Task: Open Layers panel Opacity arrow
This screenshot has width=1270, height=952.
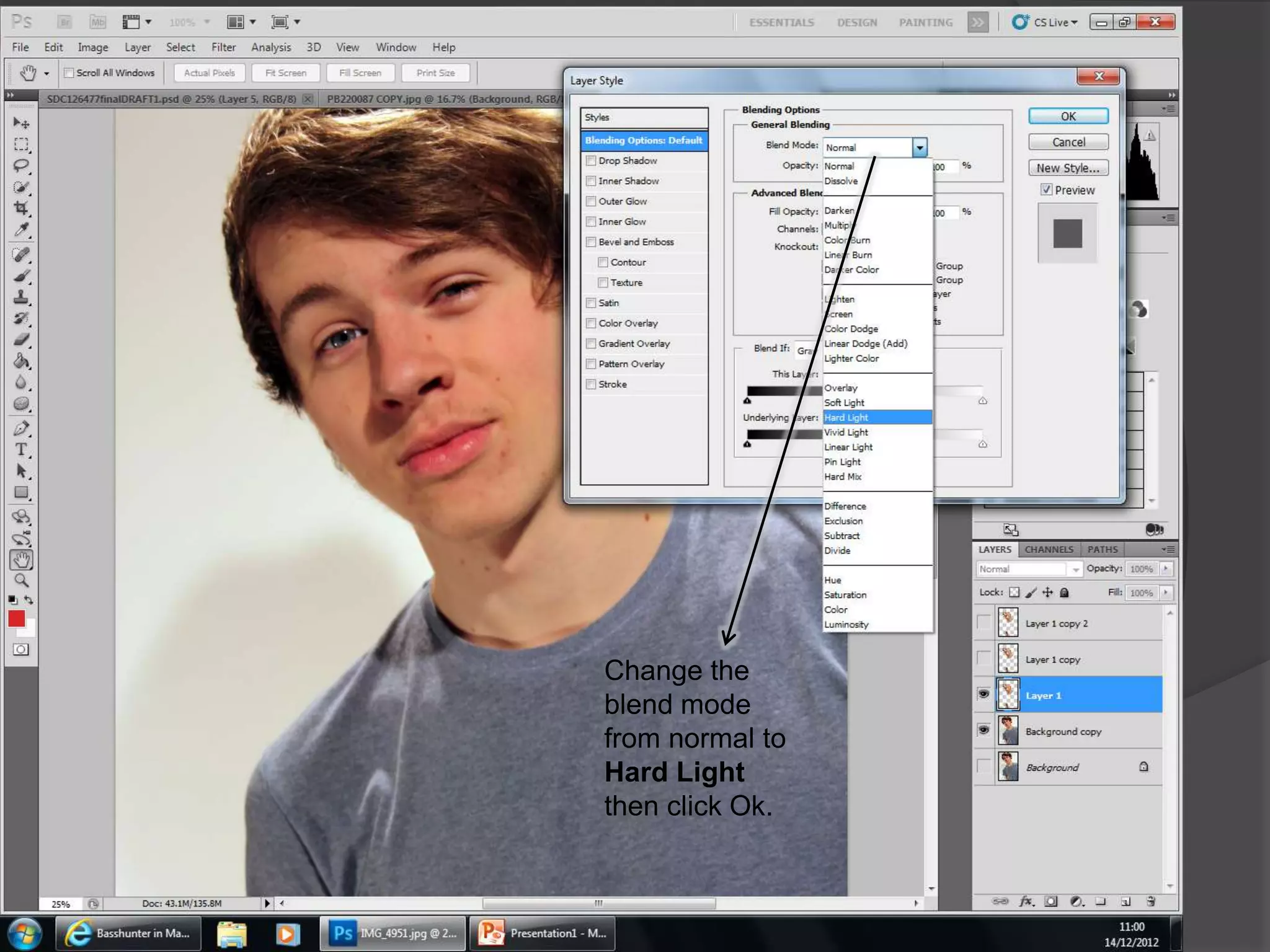Action: pyautogui.click(x=1166, y=568)
